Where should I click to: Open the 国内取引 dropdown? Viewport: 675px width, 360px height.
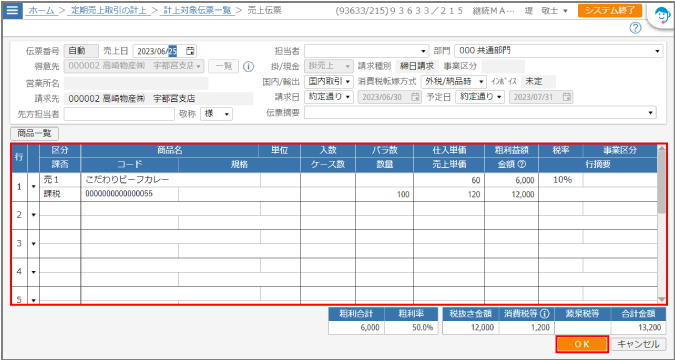(329, 81)
